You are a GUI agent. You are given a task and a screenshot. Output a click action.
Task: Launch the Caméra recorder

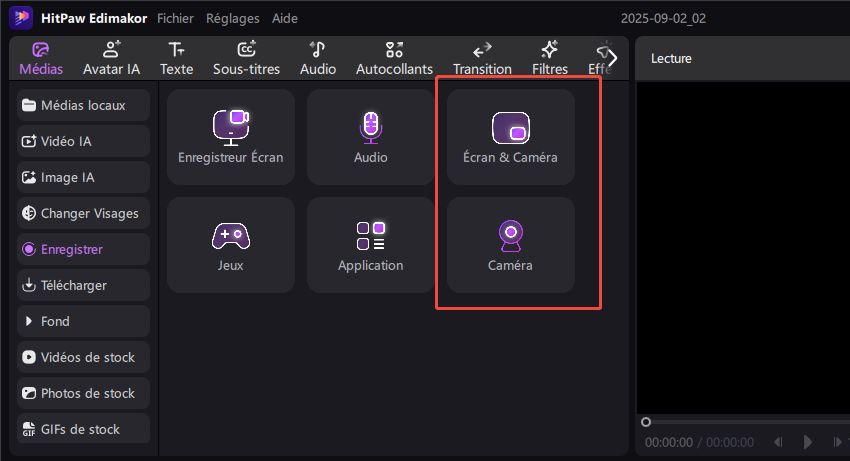pos(510,244)
